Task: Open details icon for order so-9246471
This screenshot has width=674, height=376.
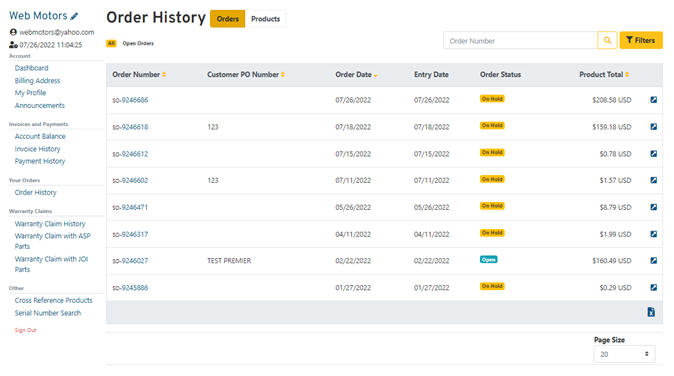Action: pyautogui.click(x=653, y=207)
